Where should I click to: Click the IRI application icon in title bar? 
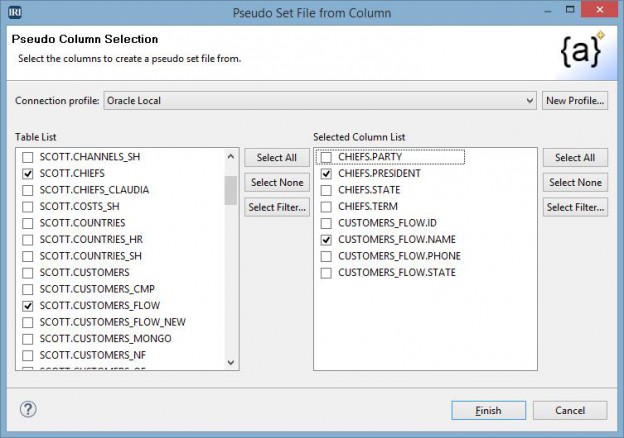coord(15,12)
